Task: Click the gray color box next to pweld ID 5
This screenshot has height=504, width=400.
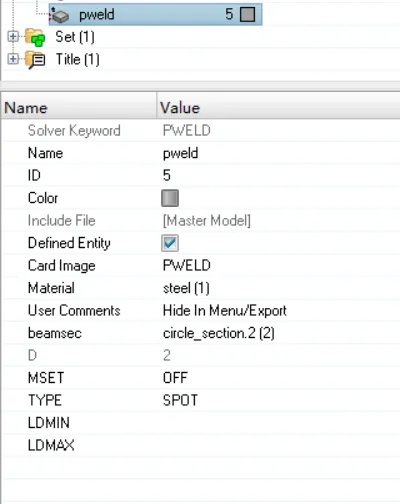Action: (247, 14)
